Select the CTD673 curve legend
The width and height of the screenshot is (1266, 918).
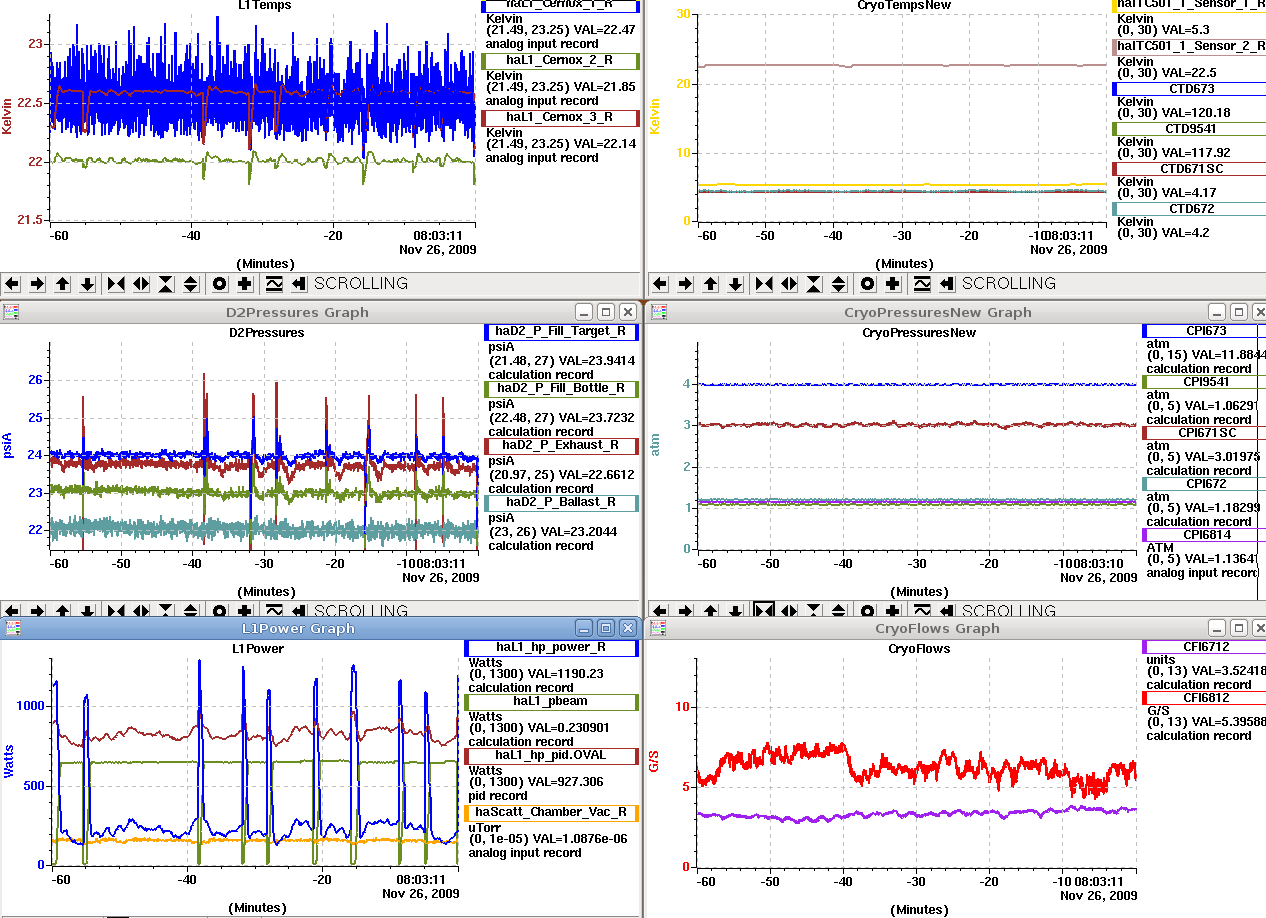pyautogui.click(x=1189, y=88)
